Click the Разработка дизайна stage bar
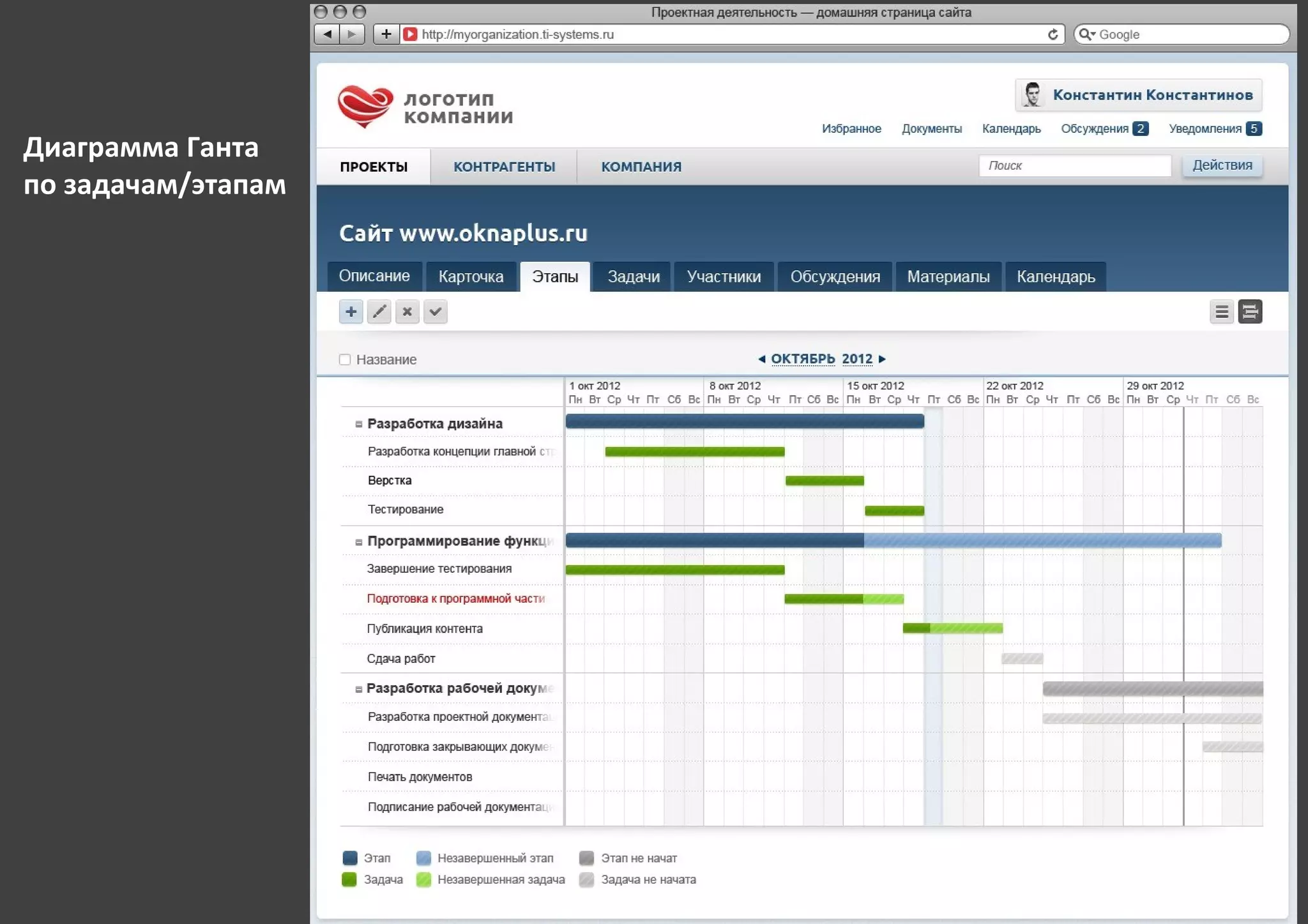This screenshot has height=924, width=1308. (x=744, y=421)
